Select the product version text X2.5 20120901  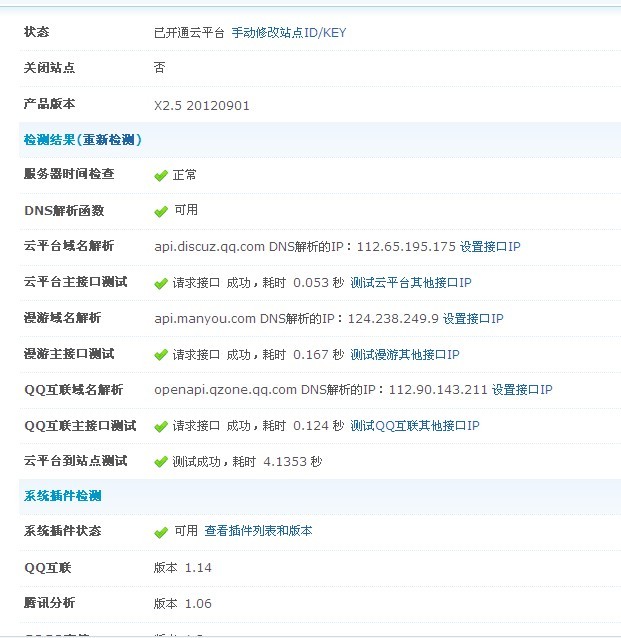click(x=201, y=106)
